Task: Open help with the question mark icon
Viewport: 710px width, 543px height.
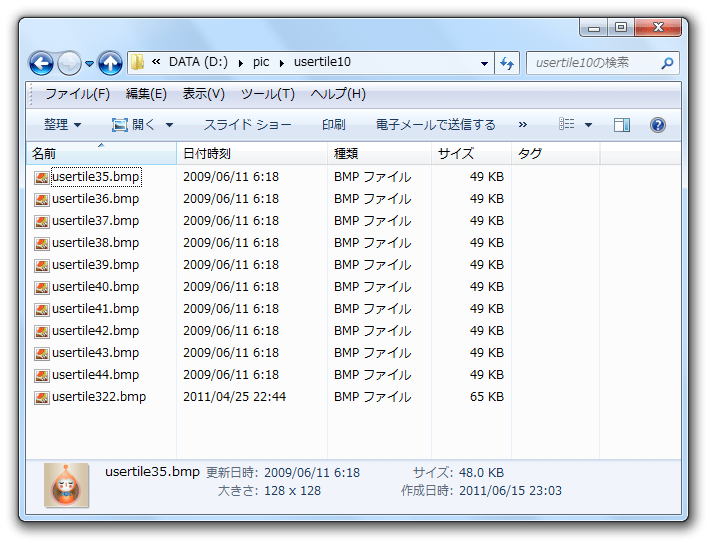Action: [657, 125]
